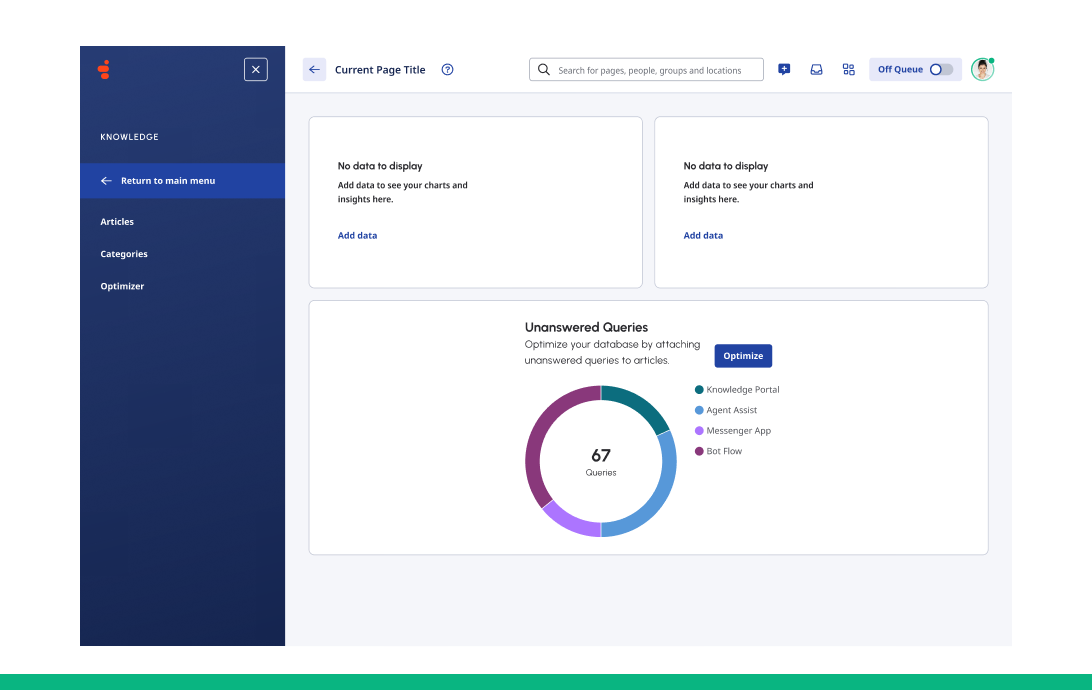Open the user avatar profile menu
The height and width of the screenshot is (690, 1092).
pos(982,70)
